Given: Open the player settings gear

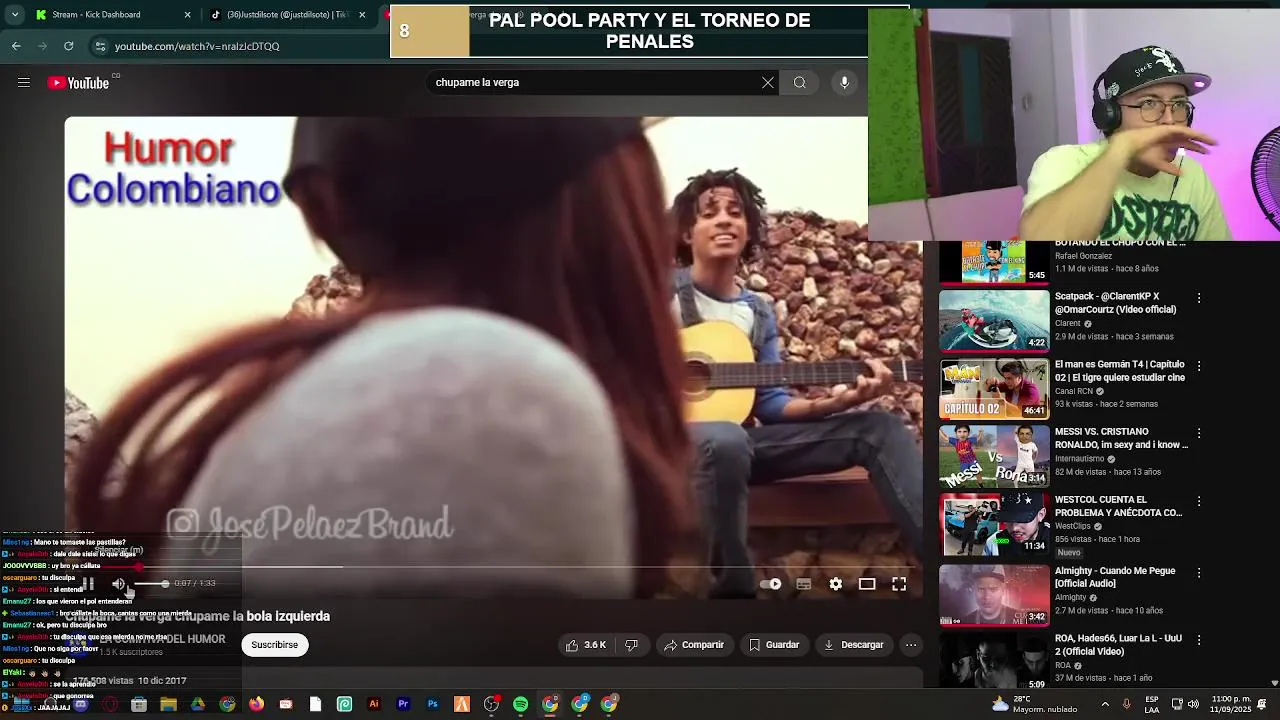Looking at the screenshot, I should pyautogui.click(x=836, y=584).
